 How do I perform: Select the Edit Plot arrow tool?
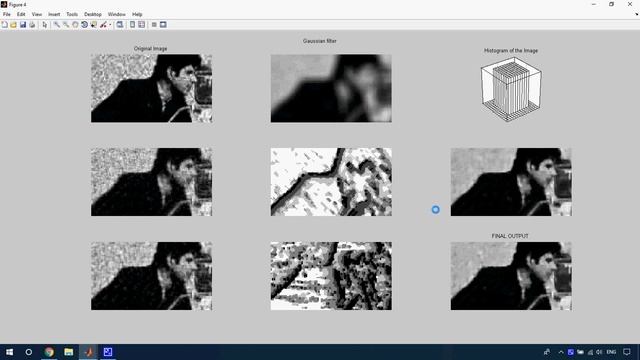[44, 25]
